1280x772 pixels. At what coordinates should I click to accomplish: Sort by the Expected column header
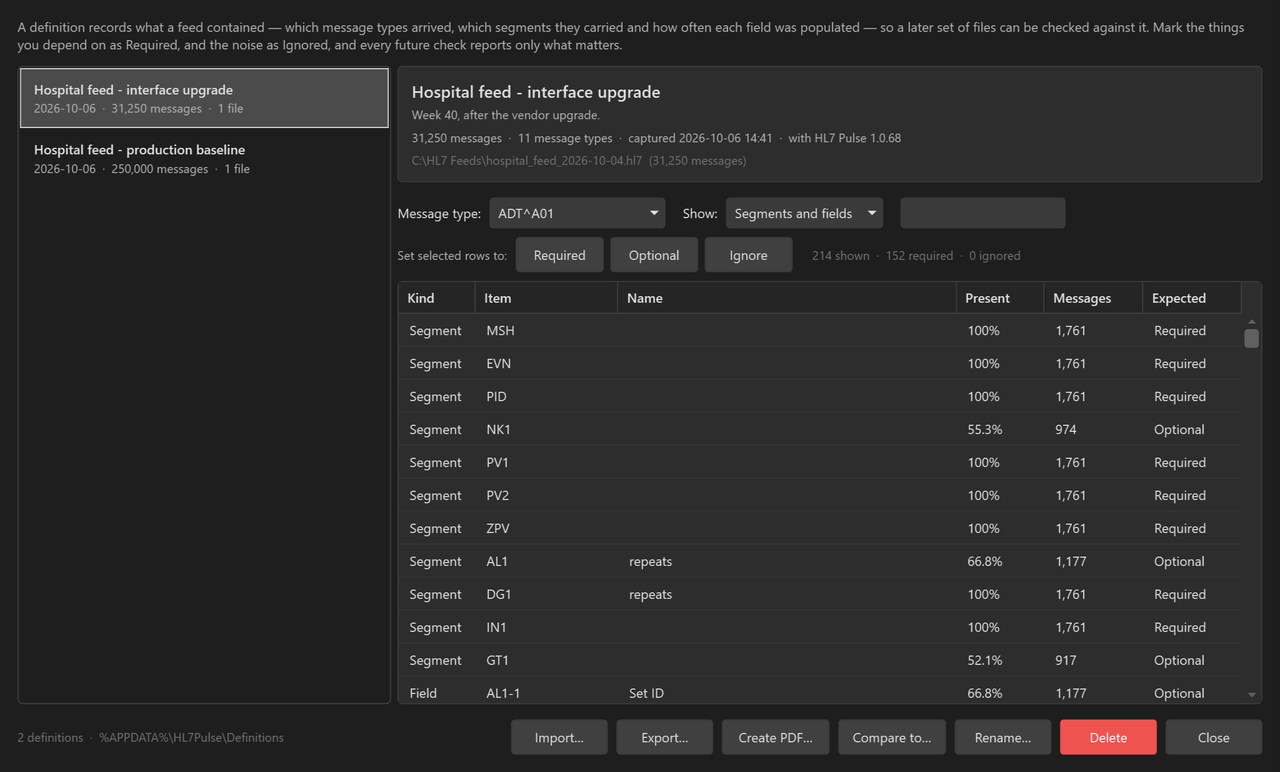pos(1191,298)
